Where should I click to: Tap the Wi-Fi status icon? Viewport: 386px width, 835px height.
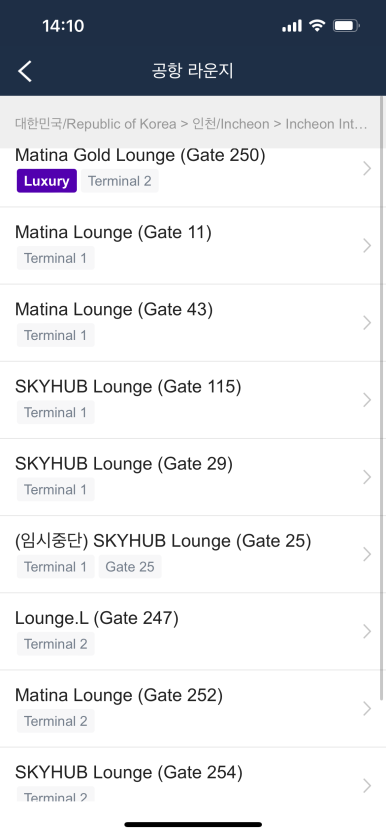pyautogui.click(x=317, y=25)
